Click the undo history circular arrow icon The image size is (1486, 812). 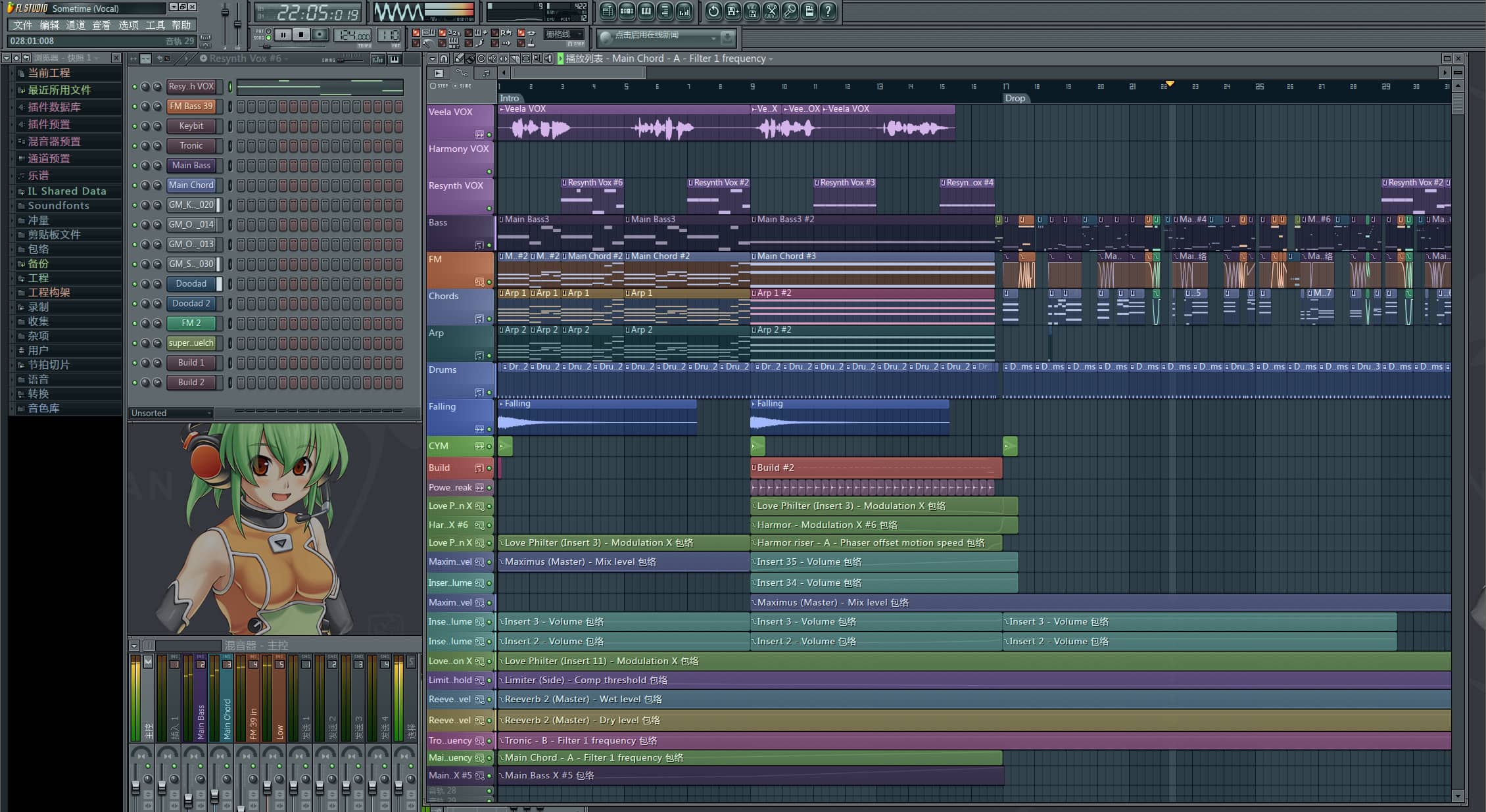[713, 11]
